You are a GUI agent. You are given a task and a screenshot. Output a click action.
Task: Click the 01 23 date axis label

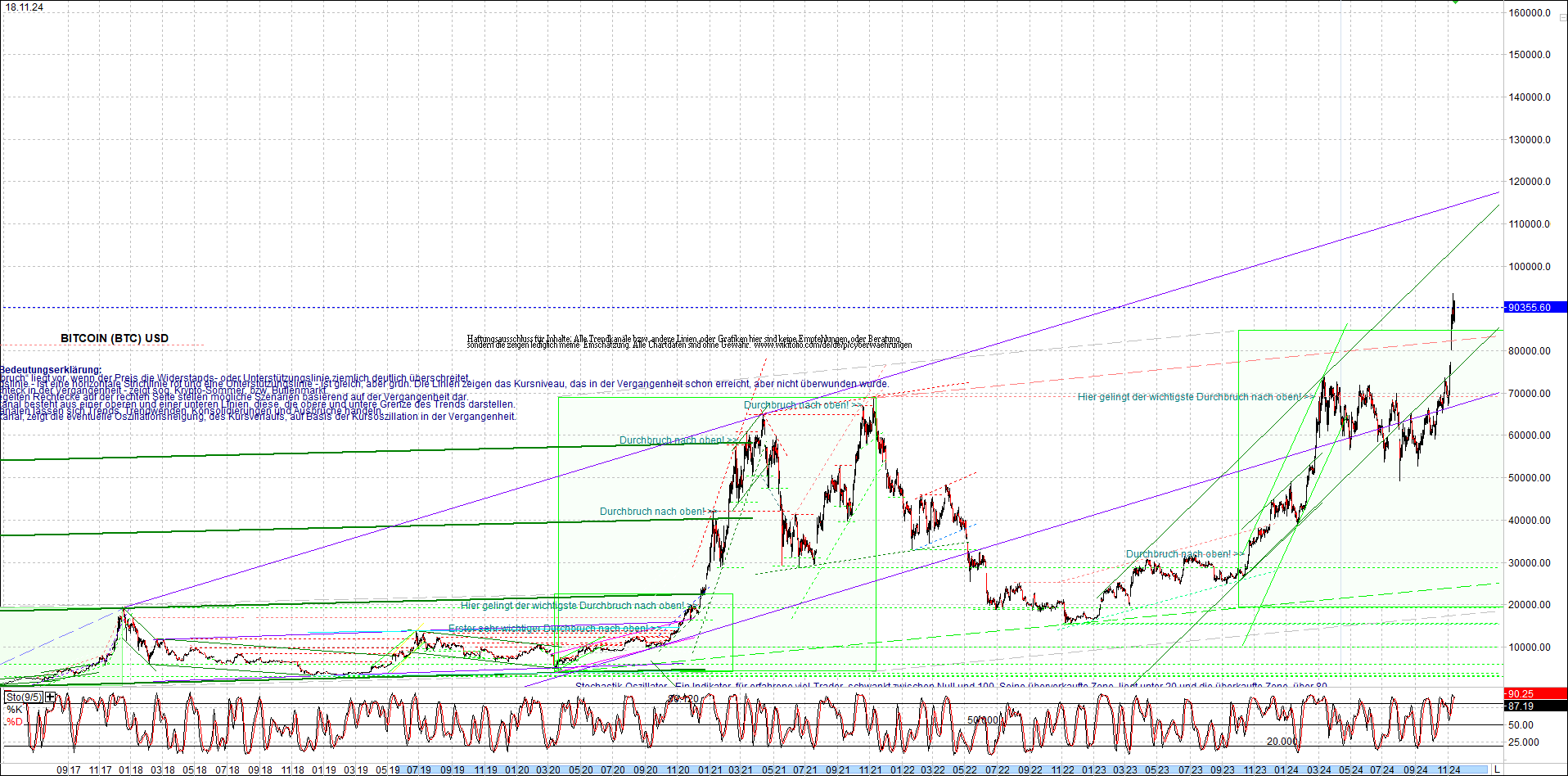pyautogui.click(x=1095, y=770)
